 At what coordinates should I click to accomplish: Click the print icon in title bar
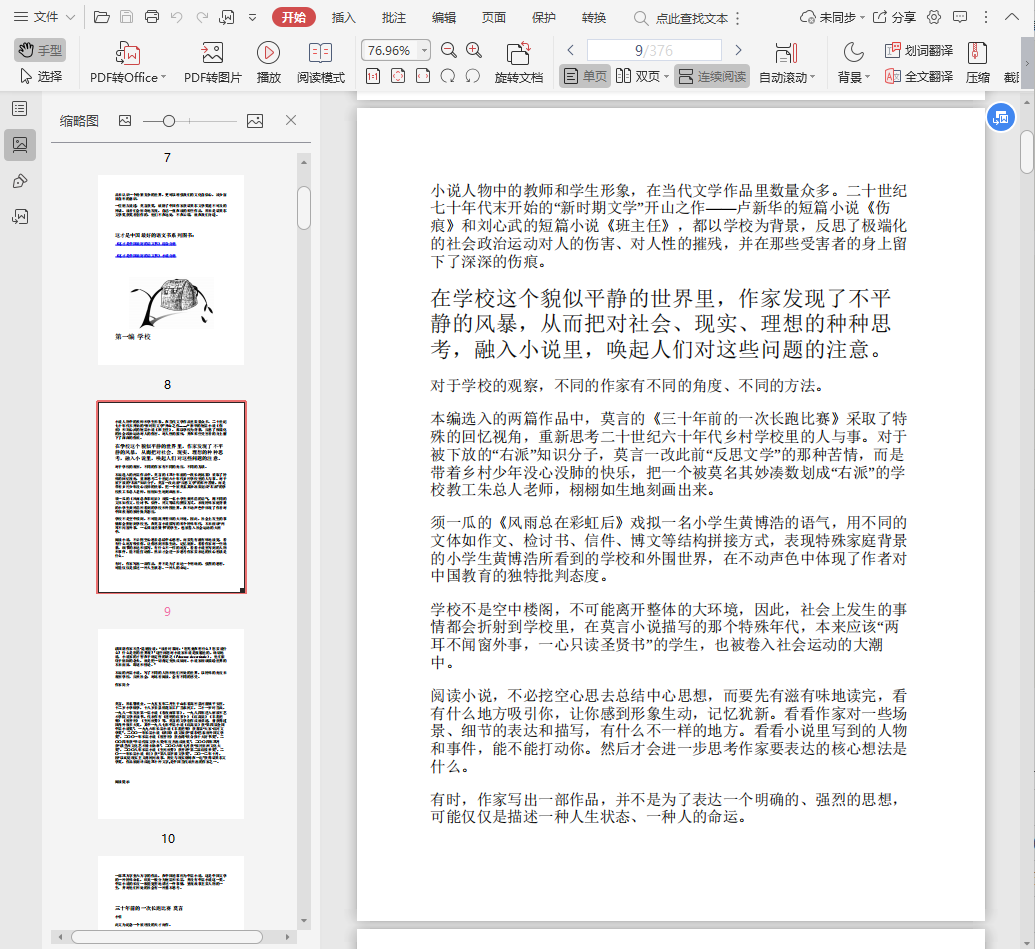coord(151,17)
